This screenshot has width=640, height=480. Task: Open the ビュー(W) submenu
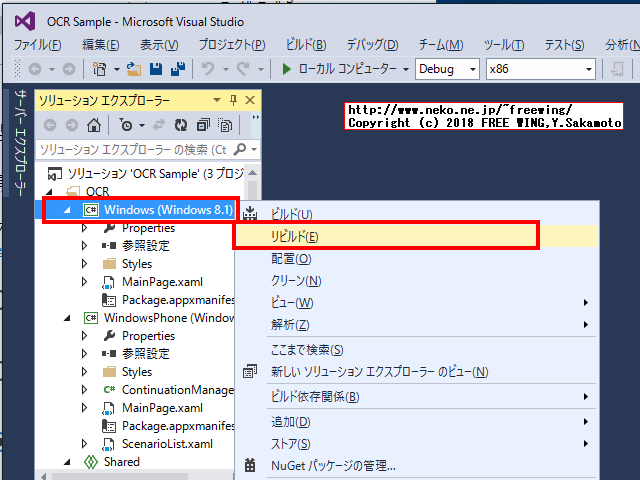416,302
